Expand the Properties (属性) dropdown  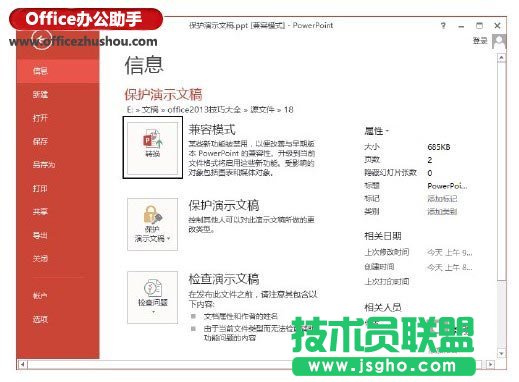(376, 131)
